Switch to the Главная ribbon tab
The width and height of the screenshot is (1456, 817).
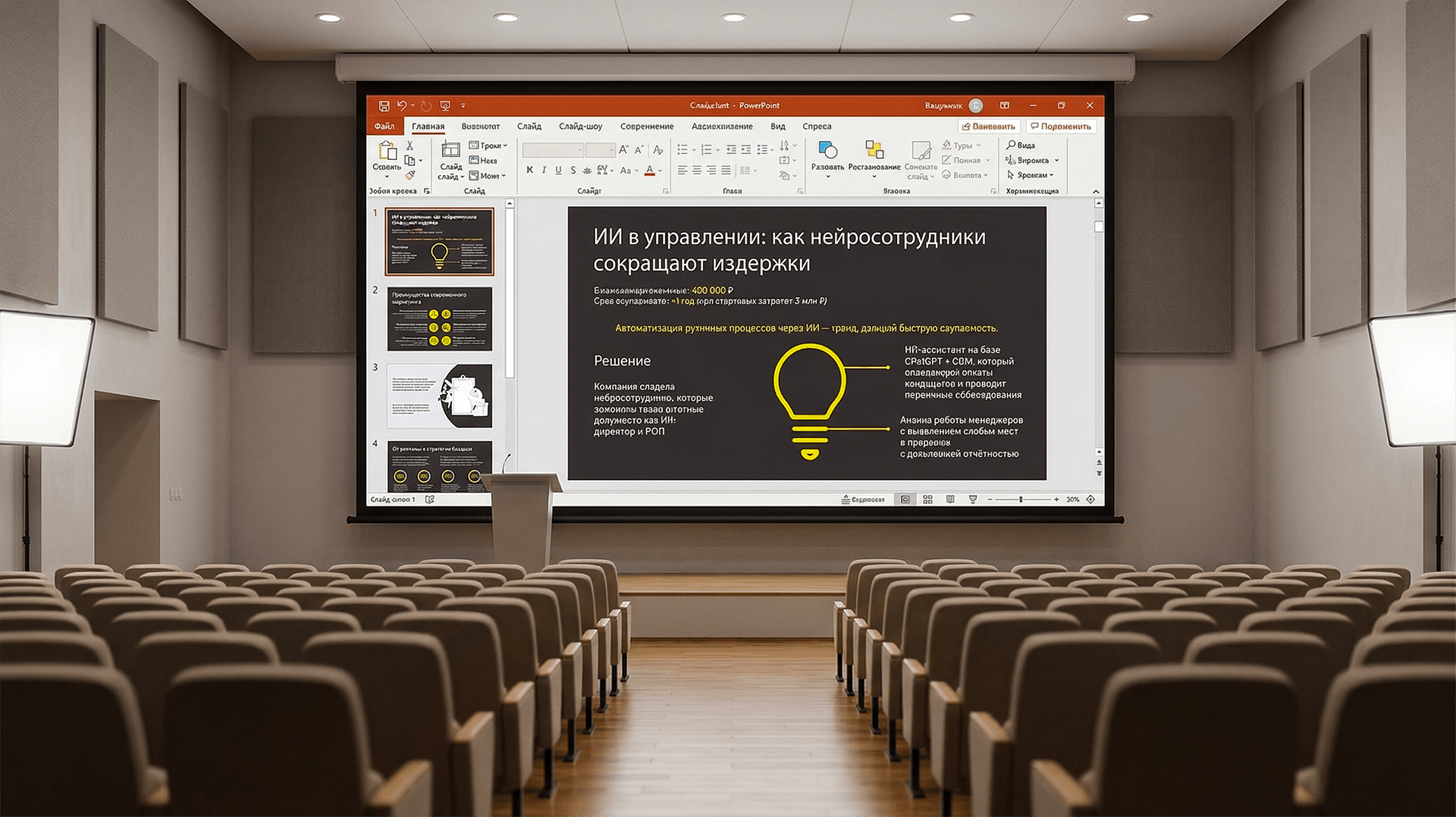point(428,127)
